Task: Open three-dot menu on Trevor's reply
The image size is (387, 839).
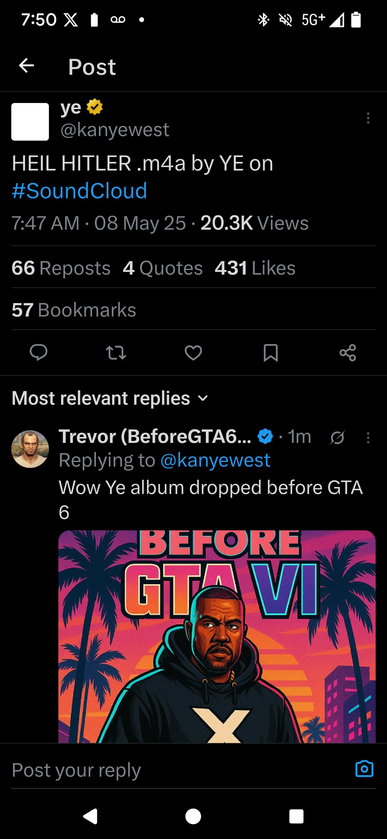Action: coord(368,438)
